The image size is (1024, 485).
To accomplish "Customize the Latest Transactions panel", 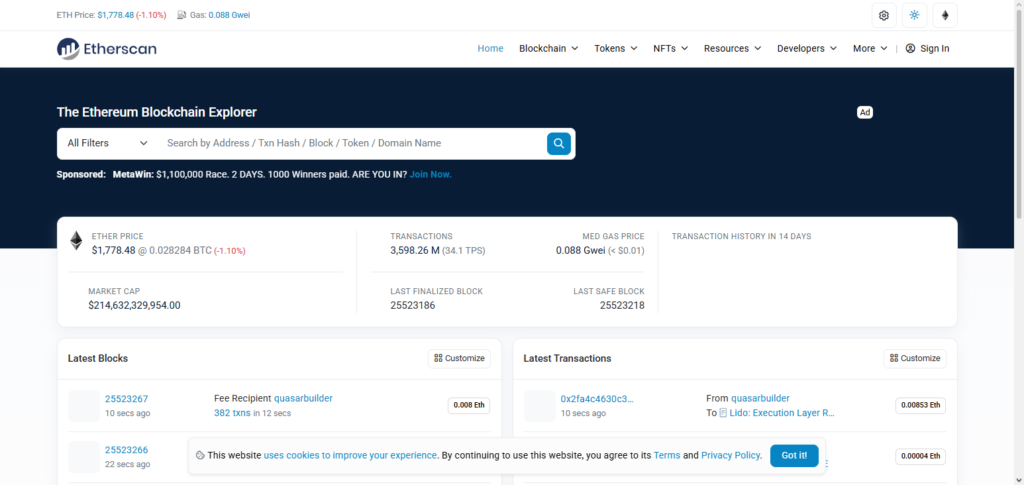I will click(915, 358).
